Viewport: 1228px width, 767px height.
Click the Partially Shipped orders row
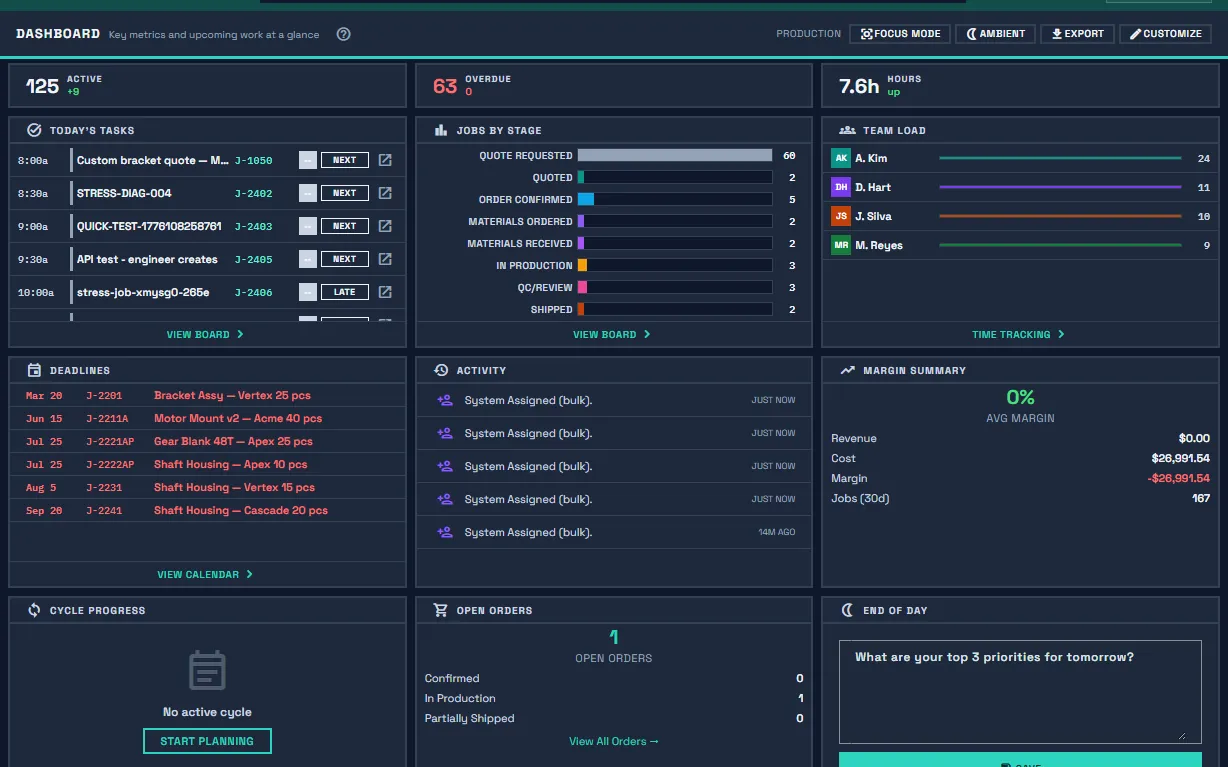pyautogui.click(x=614, y=718)
